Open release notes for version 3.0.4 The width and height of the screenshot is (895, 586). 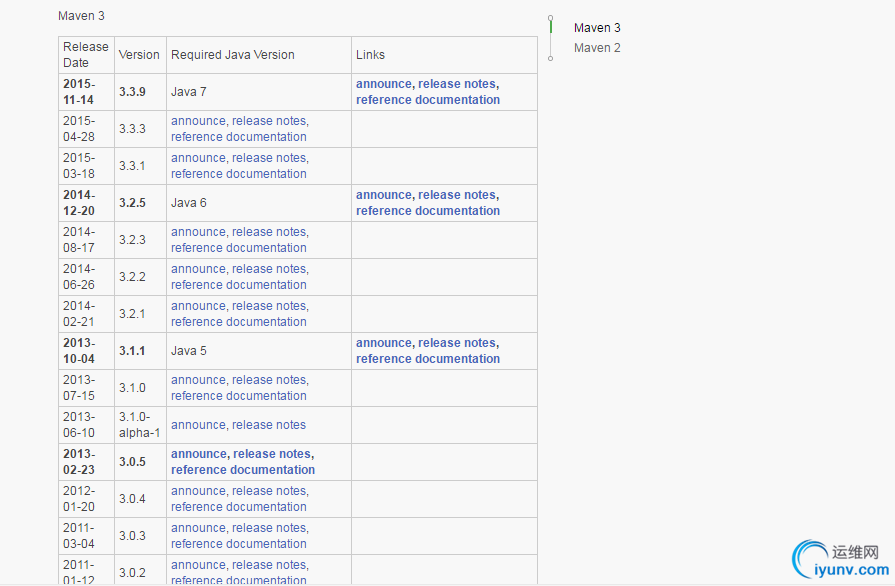click(269, 491)
